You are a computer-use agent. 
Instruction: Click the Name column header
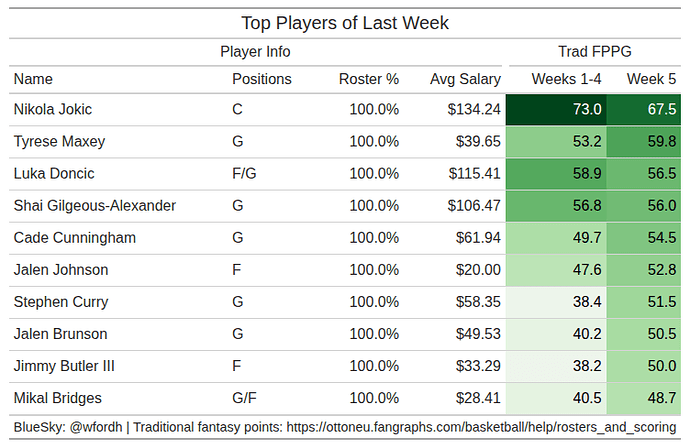coord(34,79)
